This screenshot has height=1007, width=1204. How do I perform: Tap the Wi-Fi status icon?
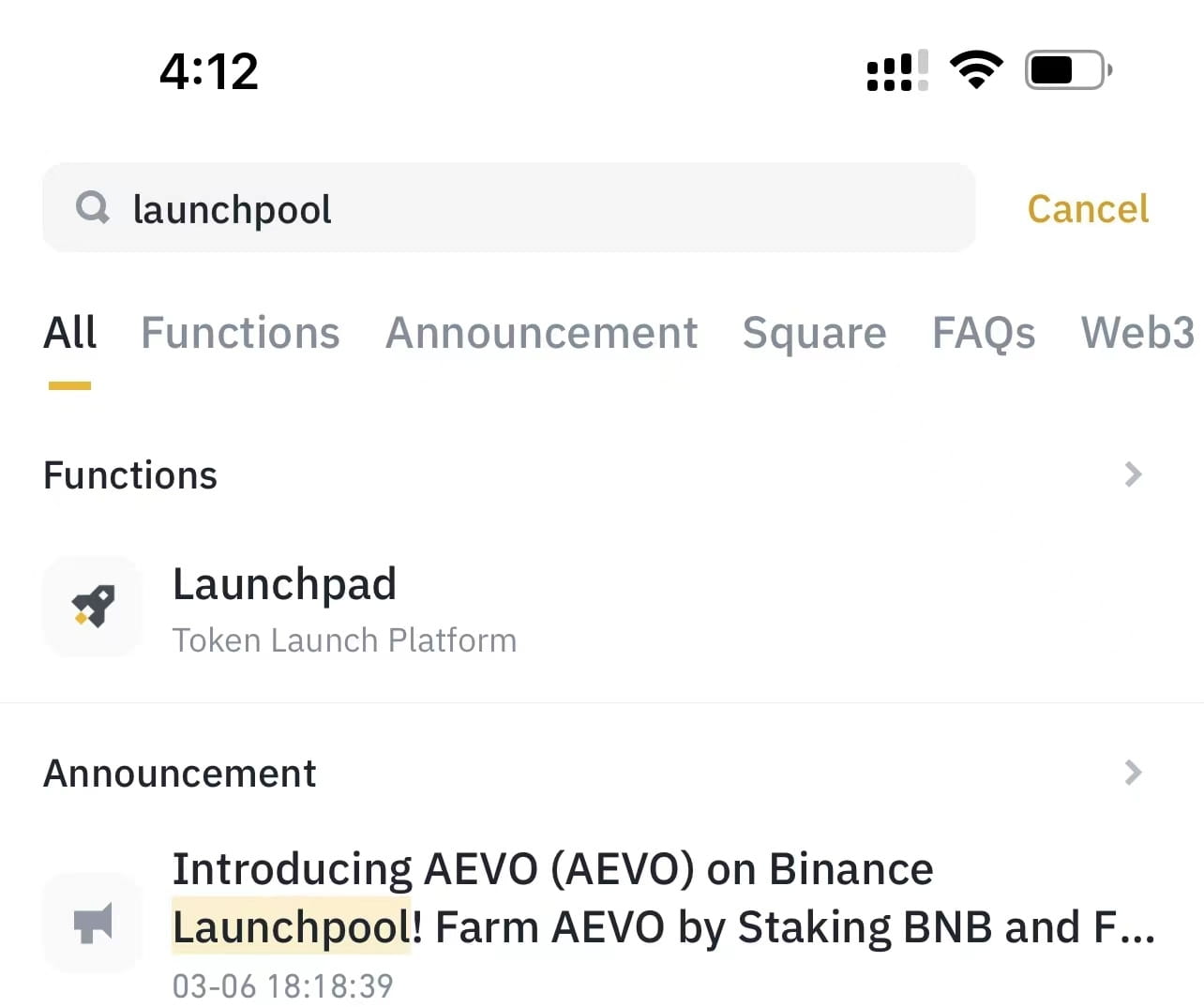coord(976,69)
